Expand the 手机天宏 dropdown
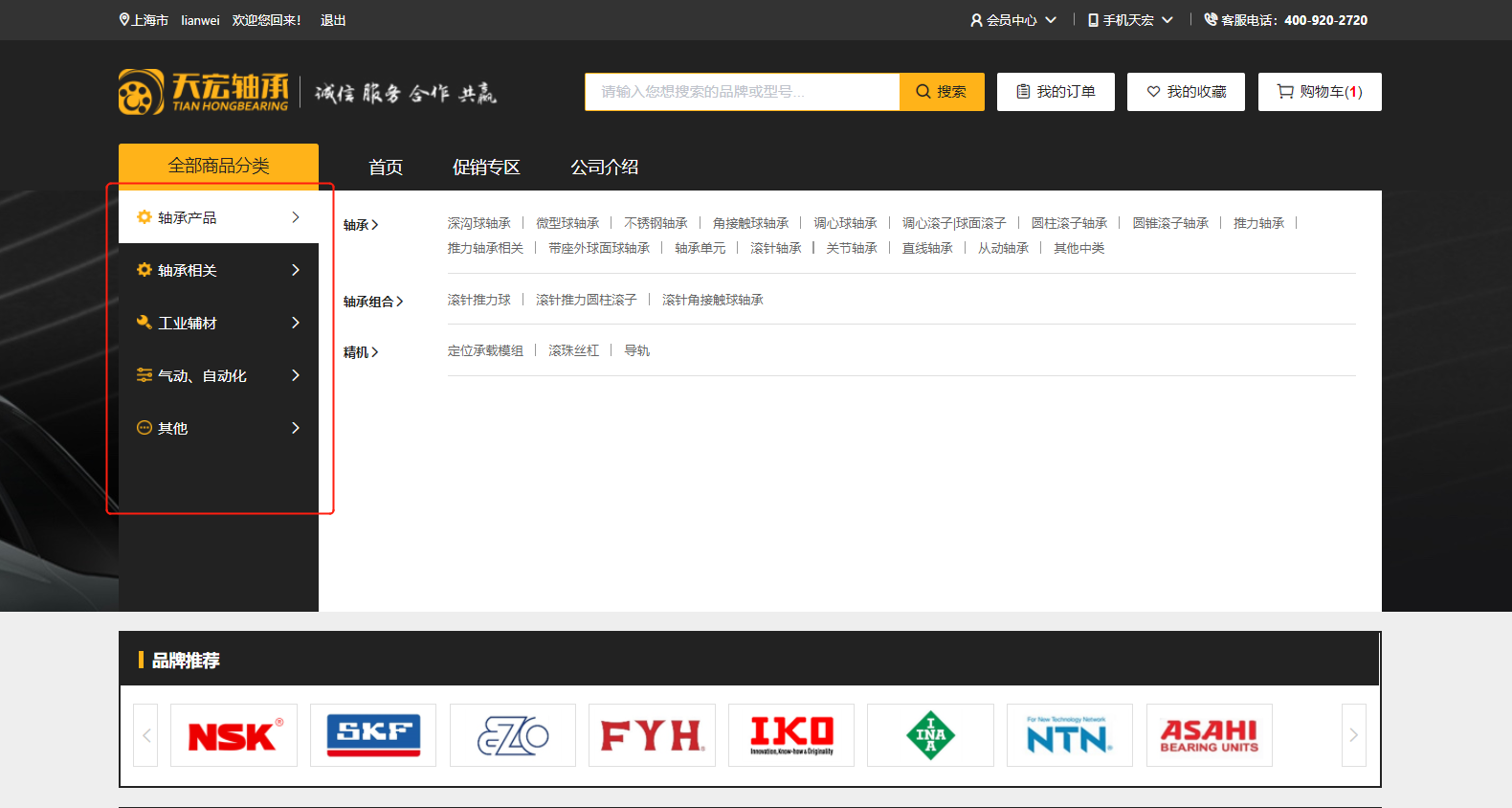This screenshot has width=1512, height=808. coord(1130,20)
